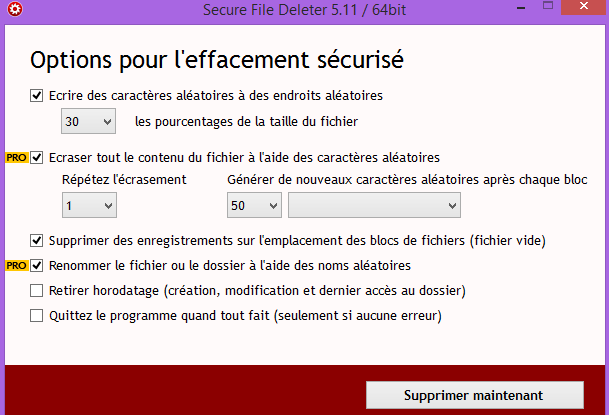Maximize the Secure File Deleter window
The image size is (609, 415).
tap(548, 5)
